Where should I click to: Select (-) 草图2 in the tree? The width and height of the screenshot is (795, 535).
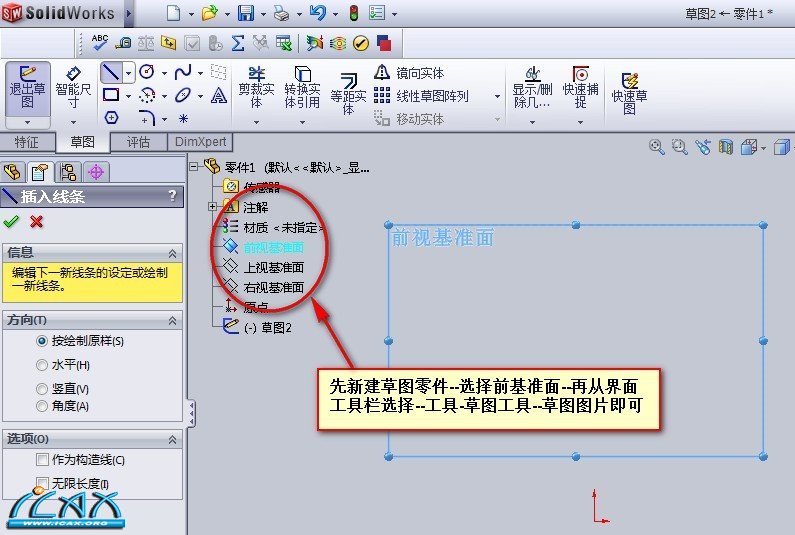tap(268, 328)
